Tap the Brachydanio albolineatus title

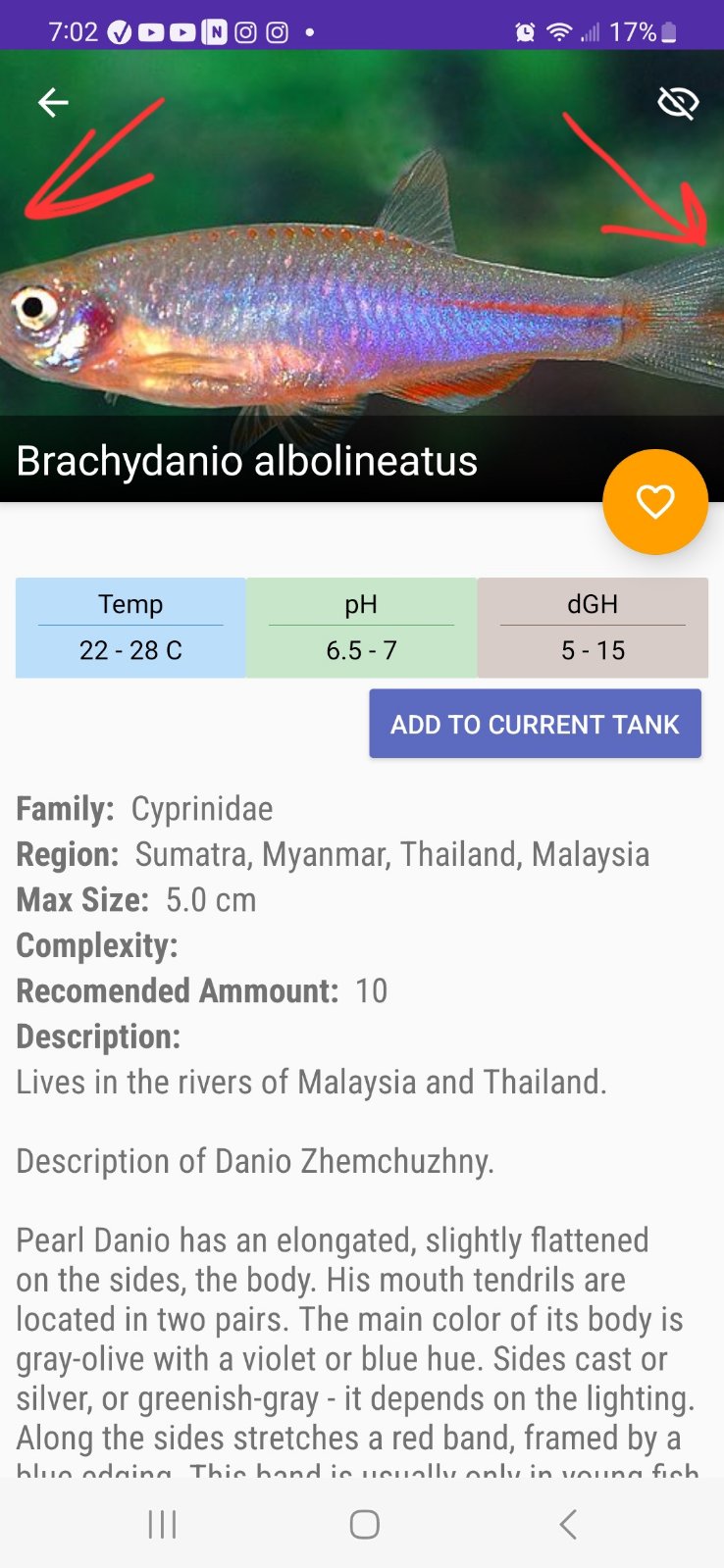[247, 461]
